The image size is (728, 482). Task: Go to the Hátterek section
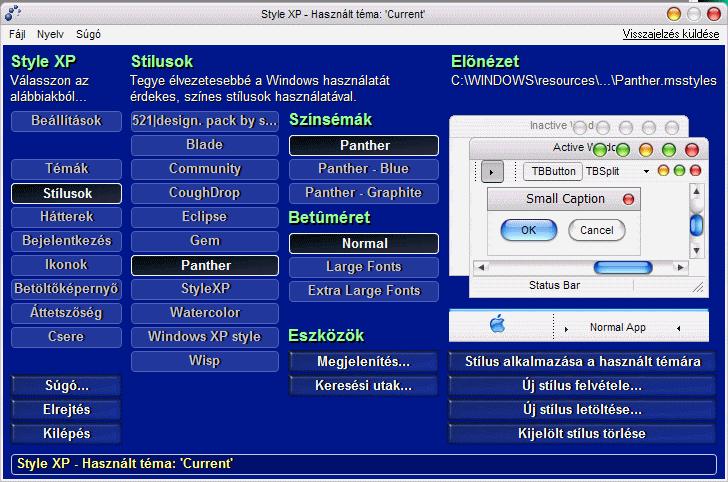(x=66, y=217)
